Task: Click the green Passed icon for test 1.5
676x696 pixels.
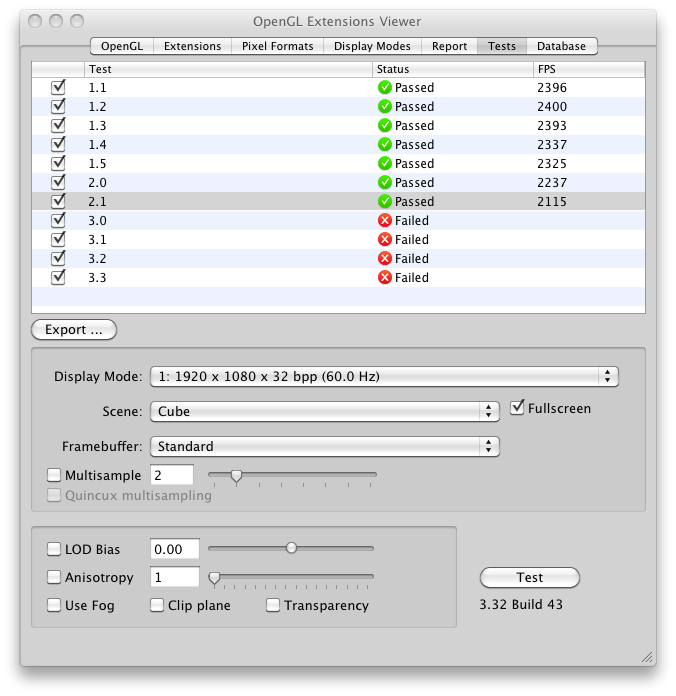Action: [384, 163]
